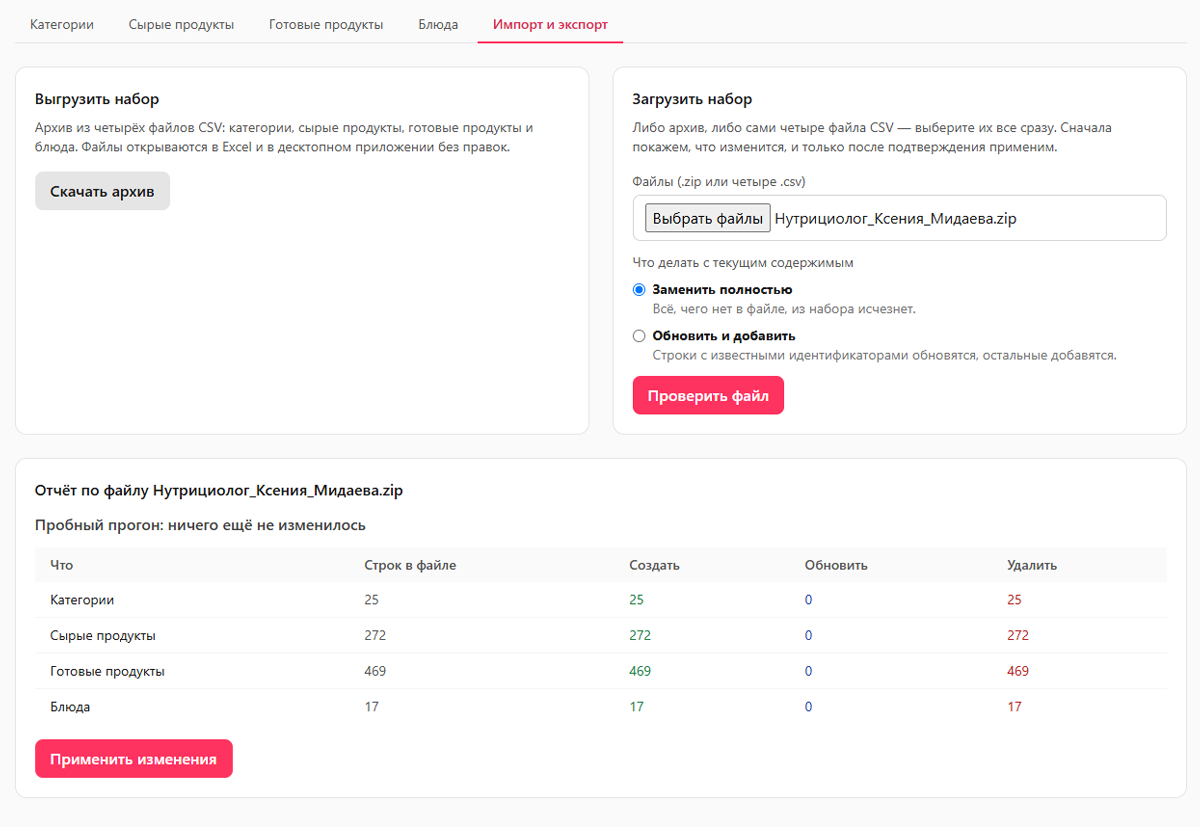Select the Импорт и экспорт tab
1200x827 pixels.
(550, 25)
